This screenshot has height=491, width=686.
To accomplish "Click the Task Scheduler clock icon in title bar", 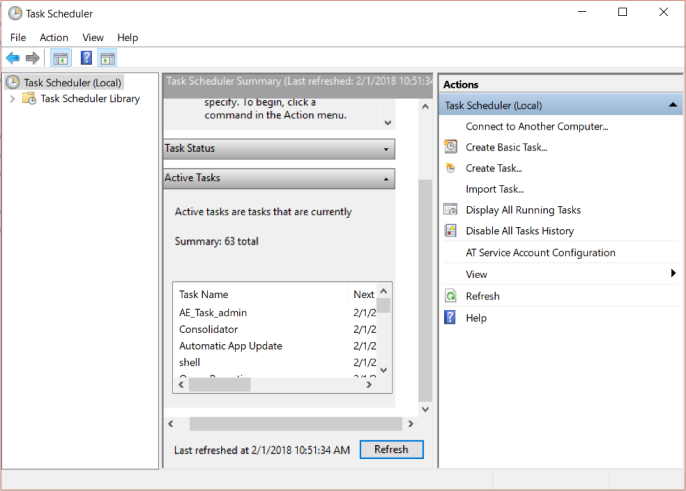I will coord(15,14).
